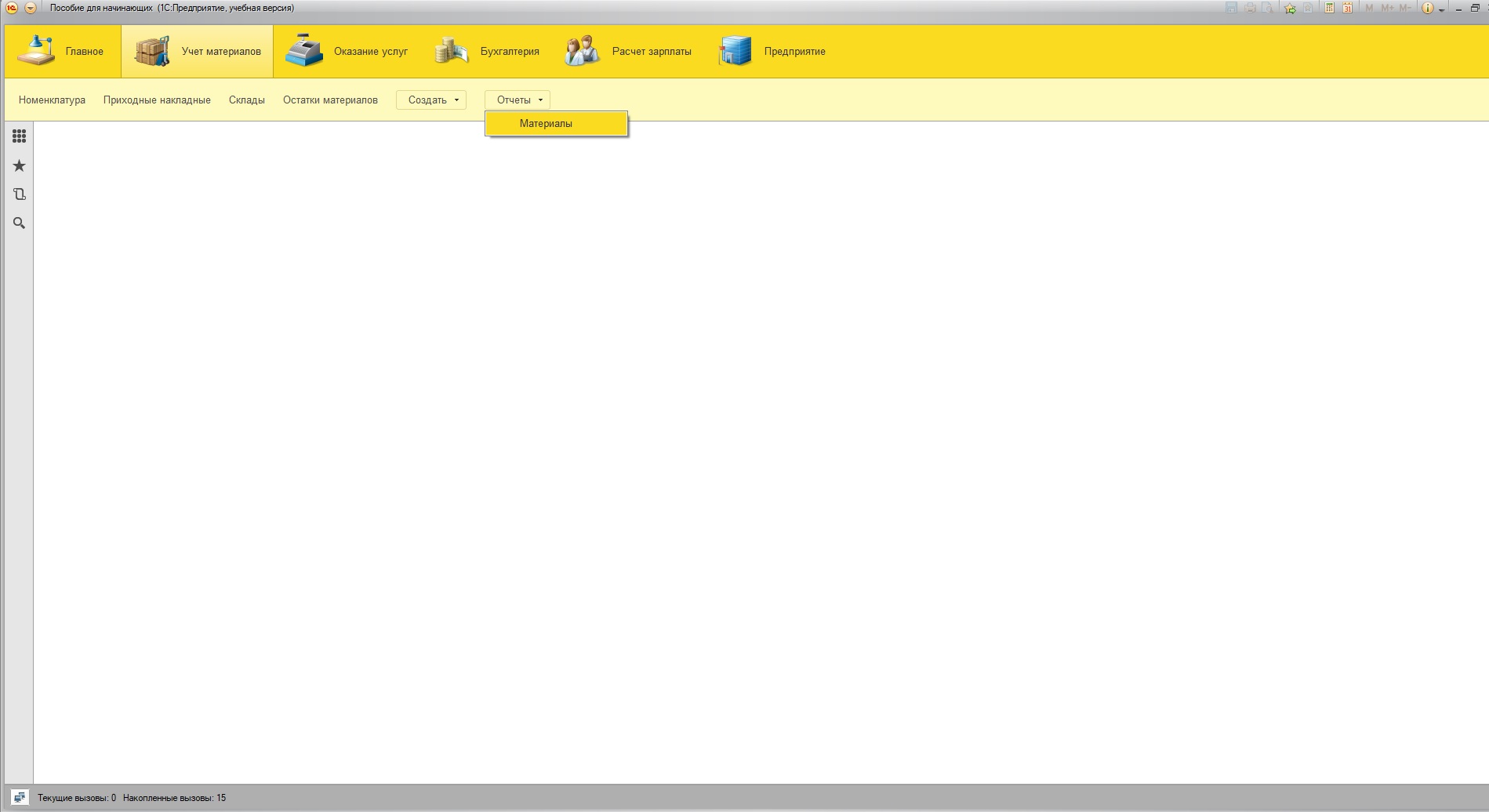Screen dimensions: 1489x812
Task: Open the Остатки материалов link
Action: pyautogui.click(x=330, y=100)
